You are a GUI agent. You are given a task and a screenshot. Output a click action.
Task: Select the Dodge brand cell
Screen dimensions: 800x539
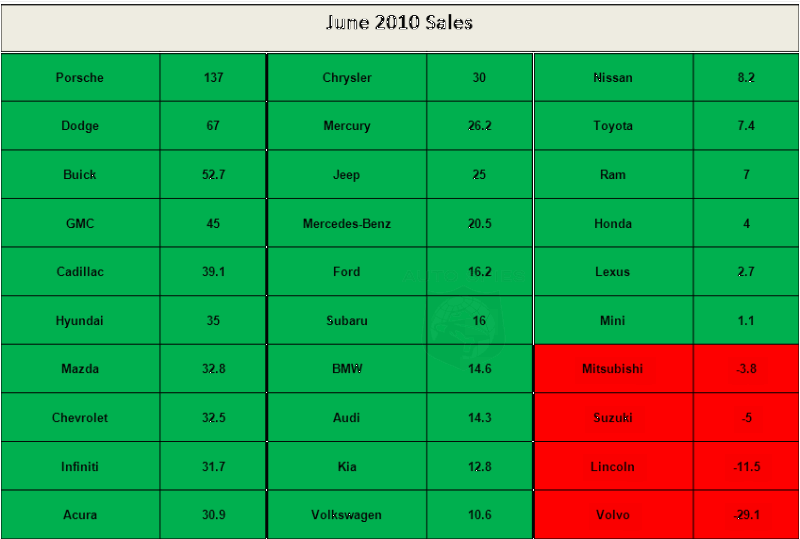click(x=80, y=126)
